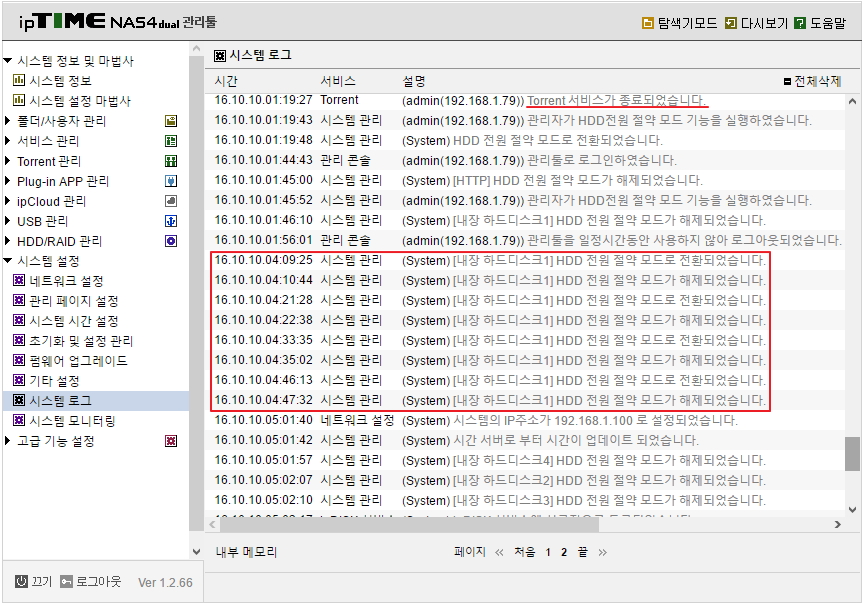Click the horizontal scrollbar right arrow
Image resolution: width=864 pixels, height=605 pixels.
(x=838, y=525)
